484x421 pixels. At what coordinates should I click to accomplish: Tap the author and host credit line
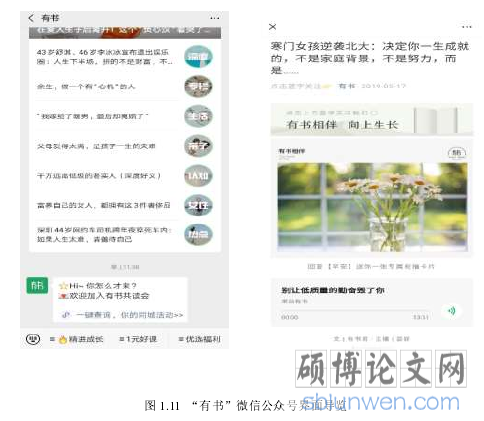(x=371, y=339)
